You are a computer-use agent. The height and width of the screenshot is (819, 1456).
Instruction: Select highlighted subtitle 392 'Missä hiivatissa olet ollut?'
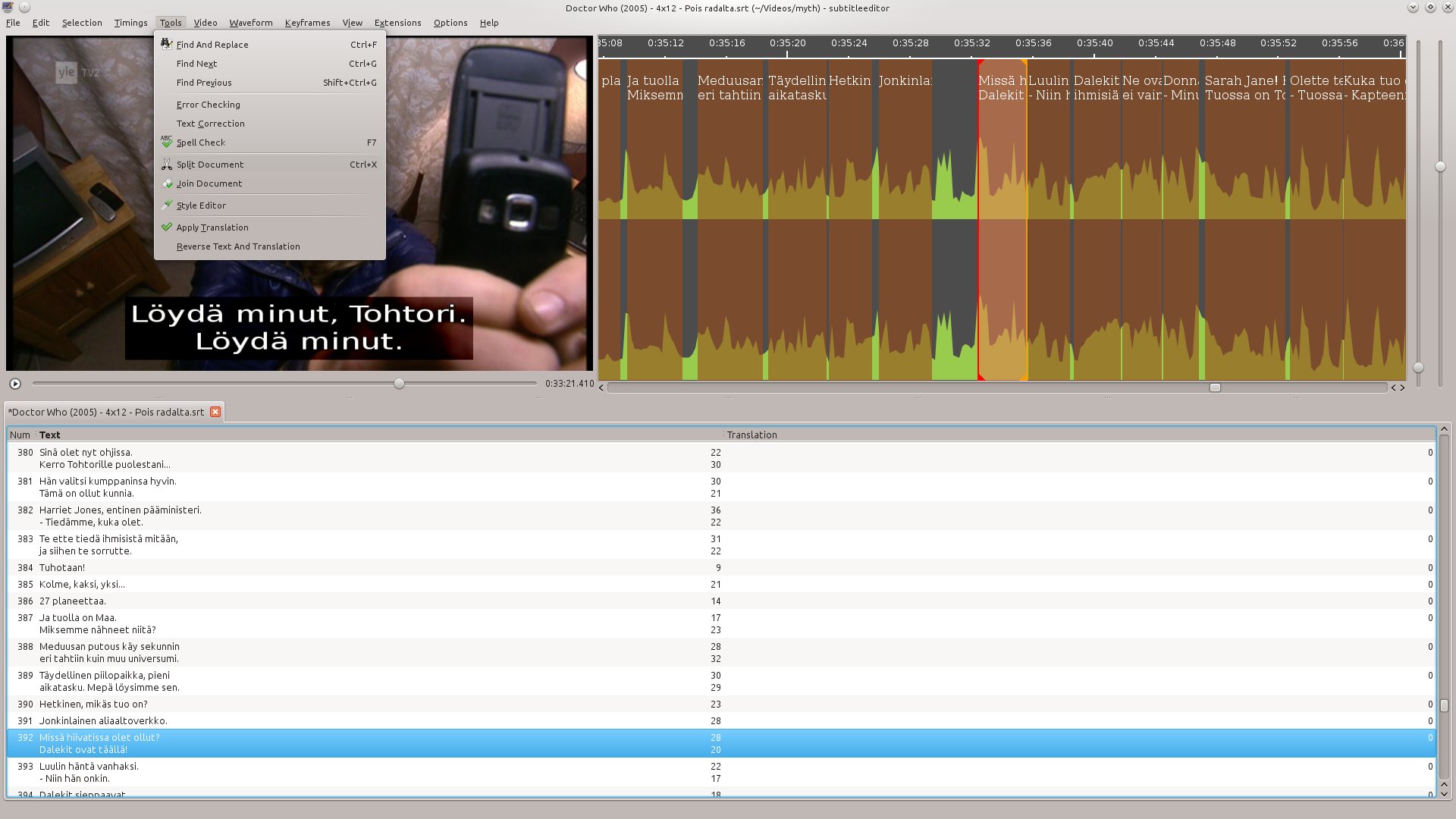(721, 743)
